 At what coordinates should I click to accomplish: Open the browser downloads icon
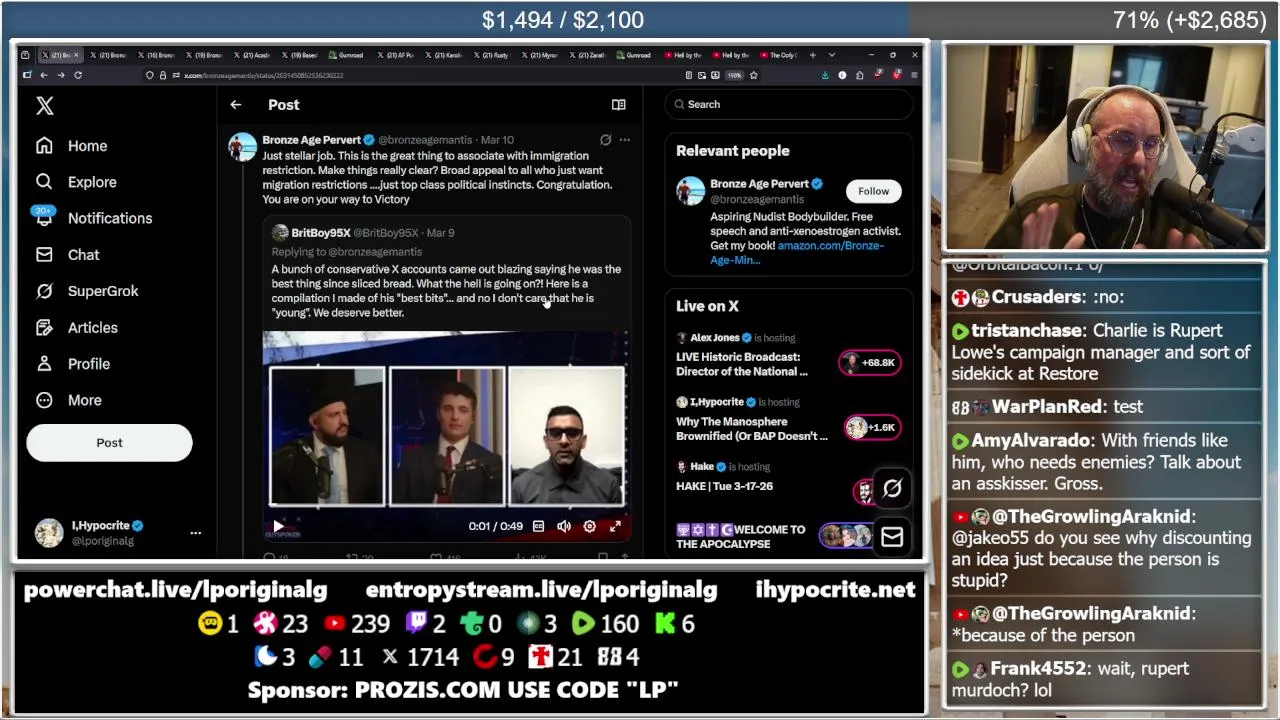click(x=825, y=75)
